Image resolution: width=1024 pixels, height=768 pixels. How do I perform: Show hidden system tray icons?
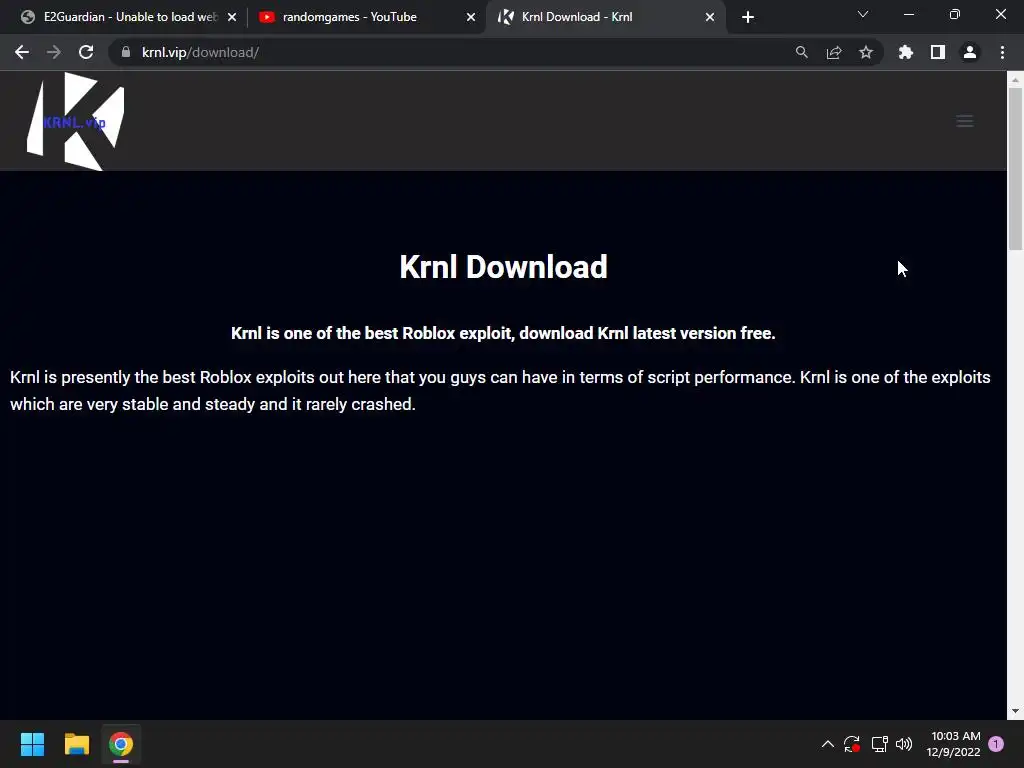(x=827, y=744)
